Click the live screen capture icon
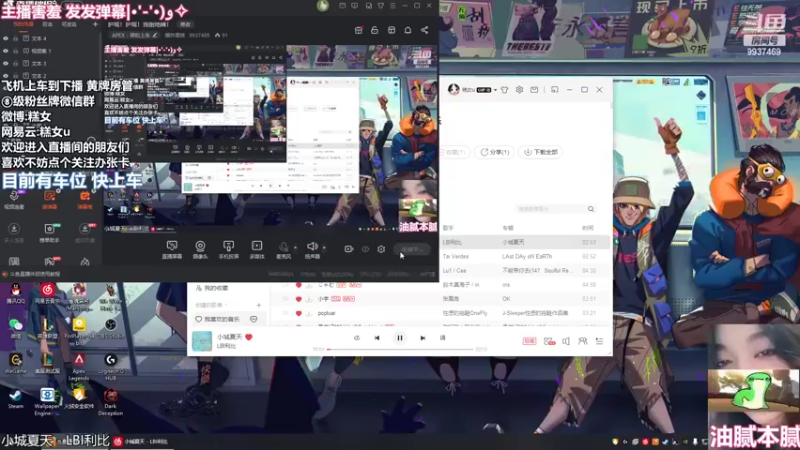800x450 pixels. (x=172, y=249)
